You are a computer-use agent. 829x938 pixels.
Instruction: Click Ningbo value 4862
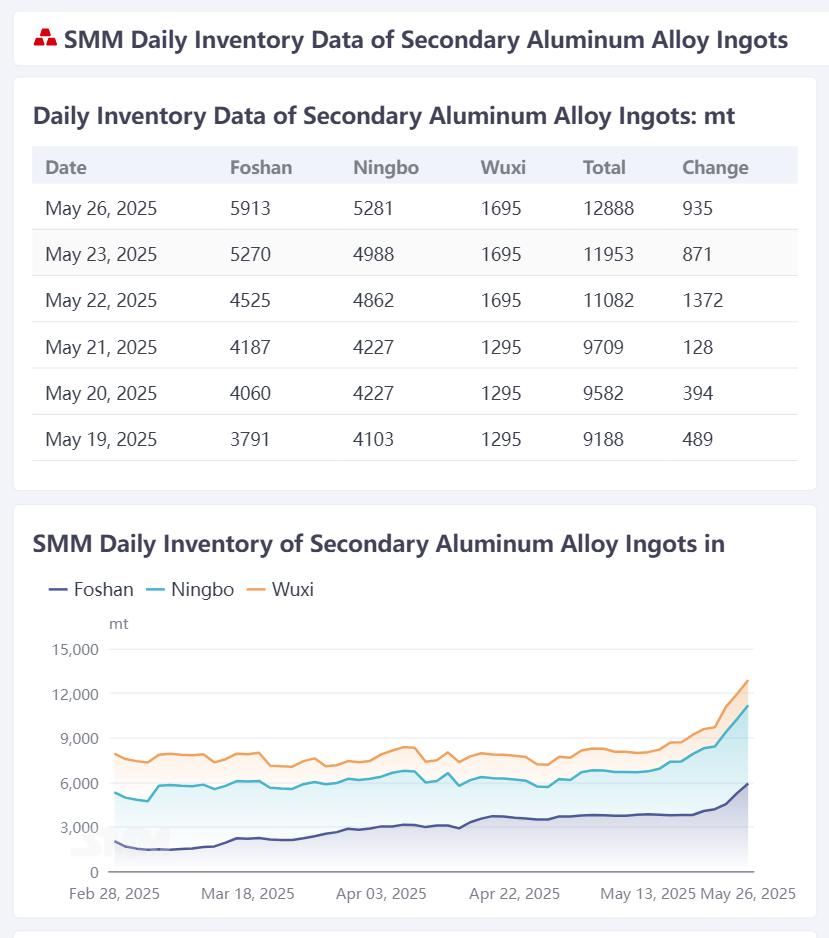pos(373,300)
